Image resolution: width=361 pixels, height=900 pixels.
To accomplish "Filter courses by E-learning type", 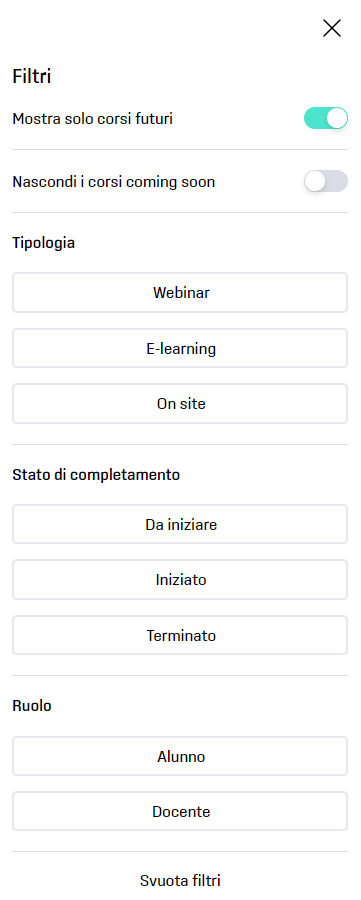I will [x=180, y=348].
